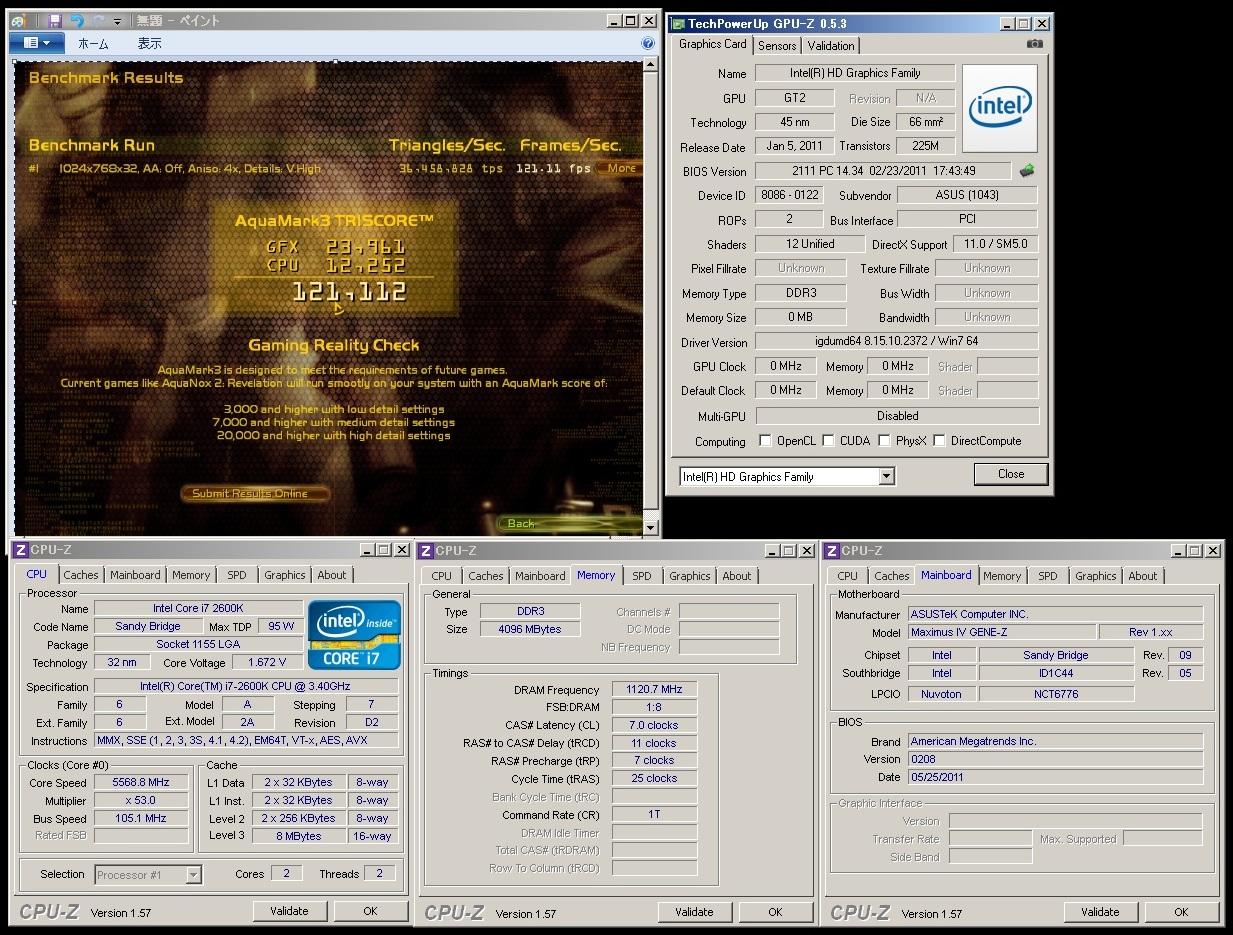Click the Paint help question mark icon

click(648, 43)
